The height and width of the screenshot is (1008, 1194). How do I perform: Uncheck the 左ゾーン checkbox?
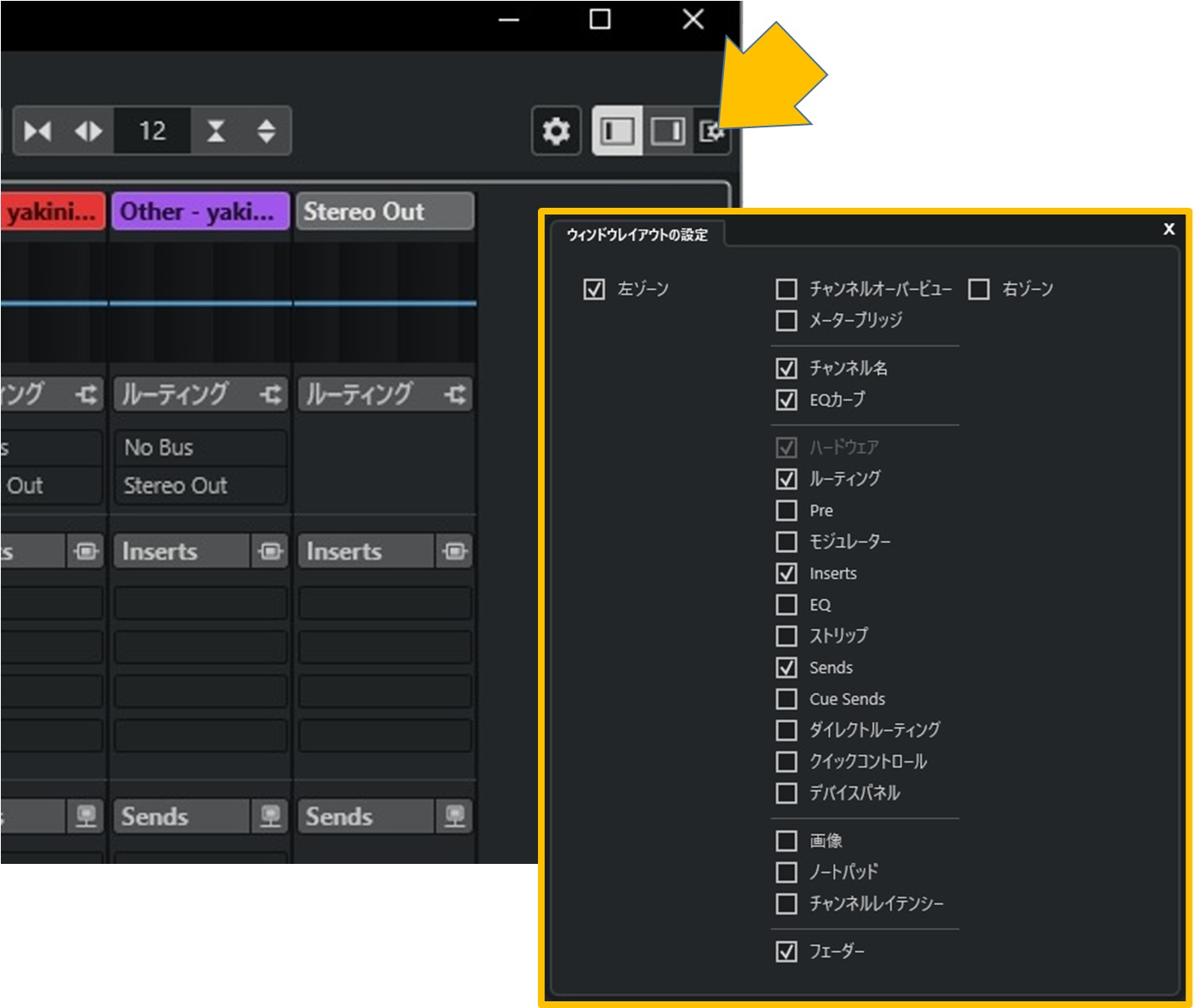(x=594, y=290)
